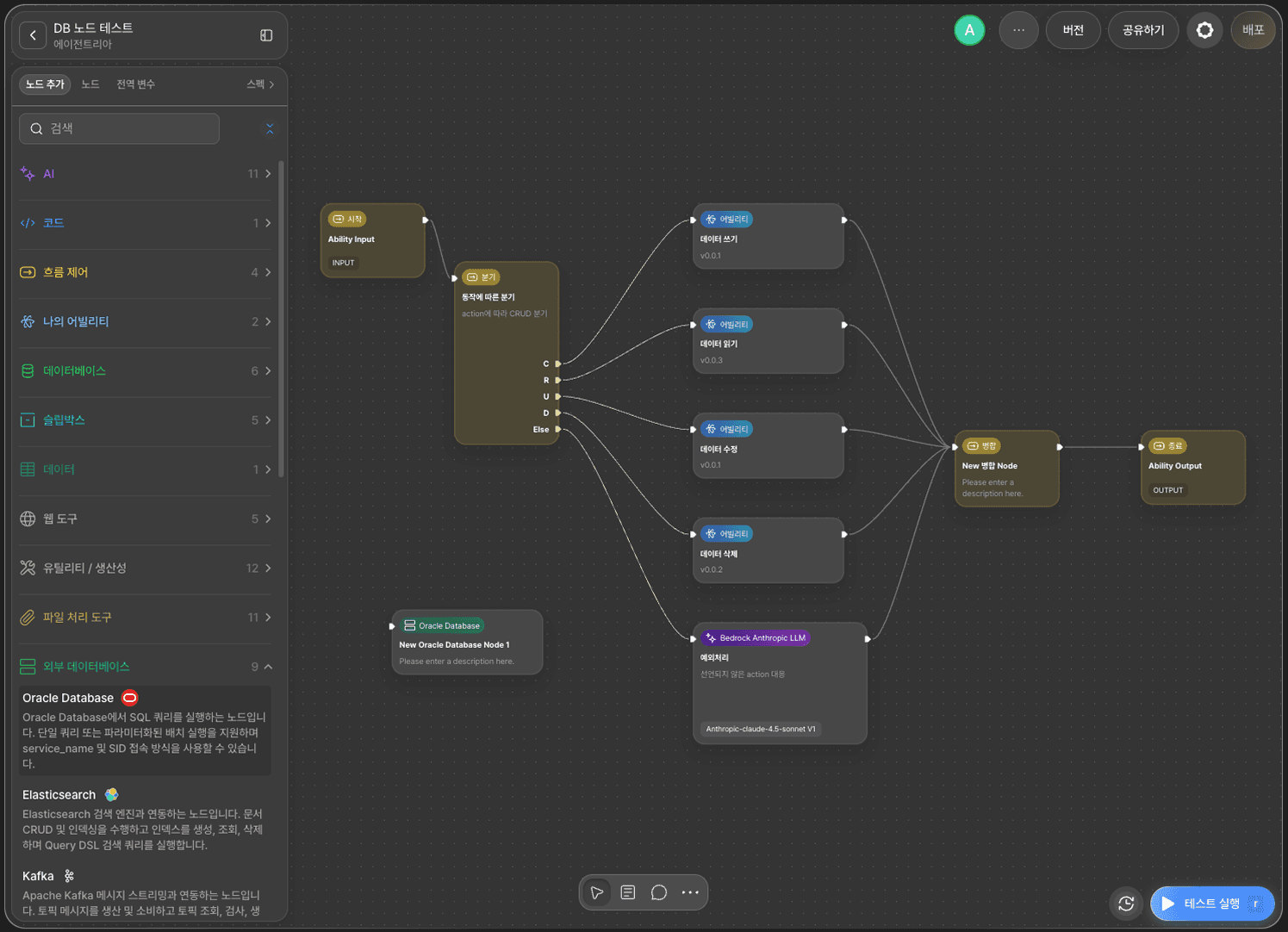
Task: Expand the AI category
Action: [146, 174]
